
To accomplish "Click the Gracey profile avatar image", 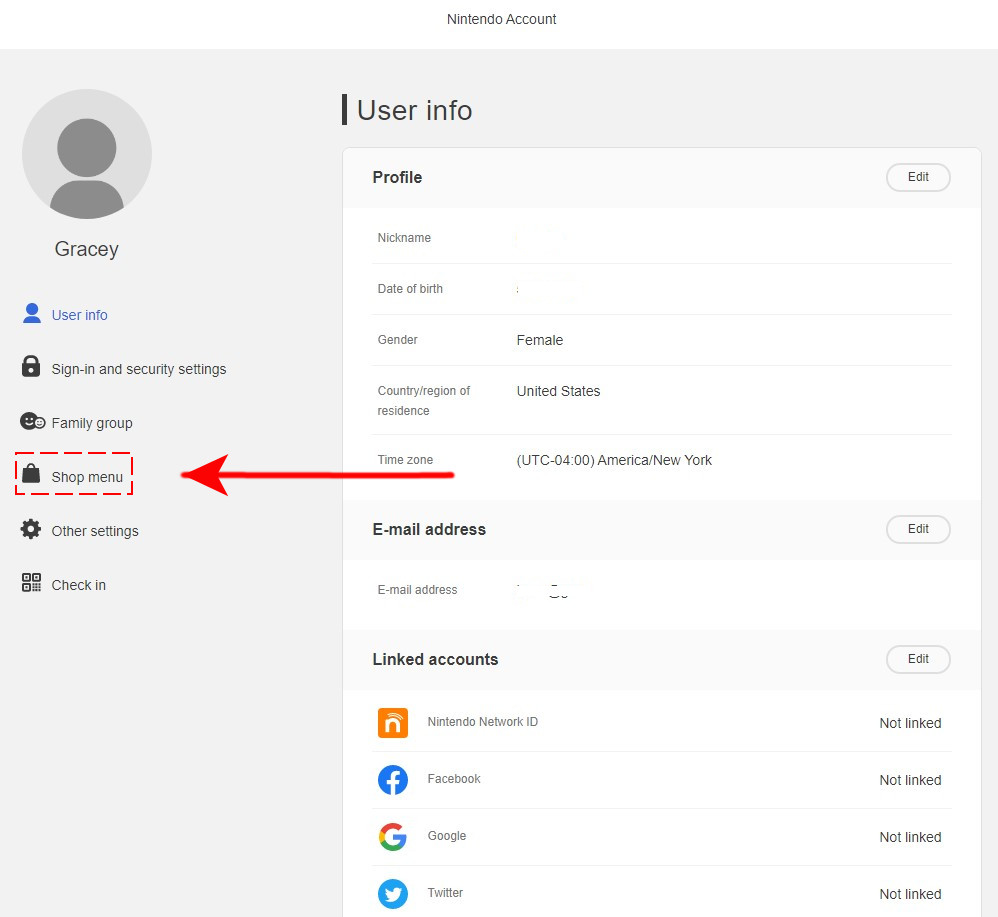I will 87,154.
